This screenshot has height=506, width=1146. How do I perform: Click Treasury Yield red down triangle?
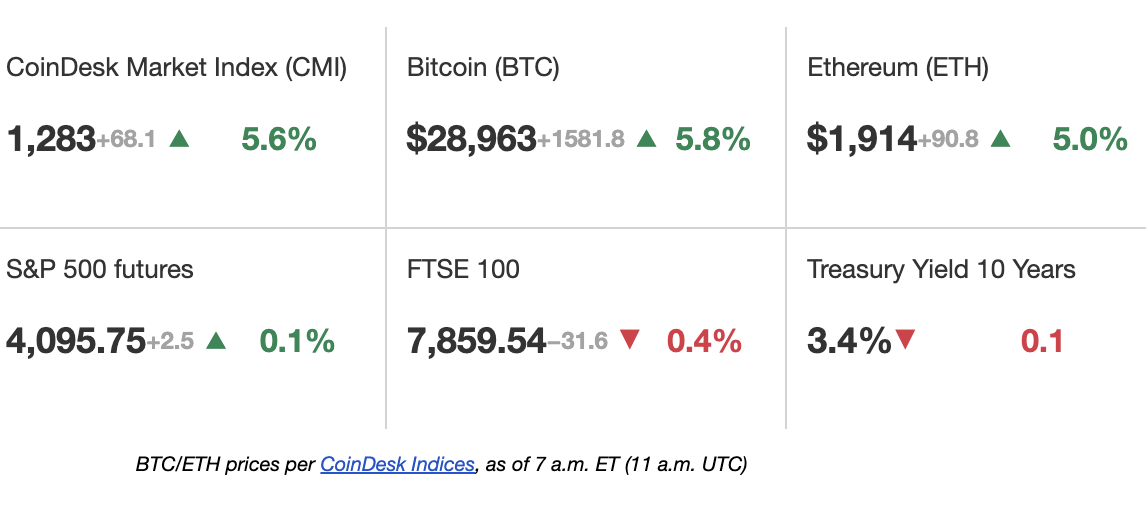pos(906,340)
